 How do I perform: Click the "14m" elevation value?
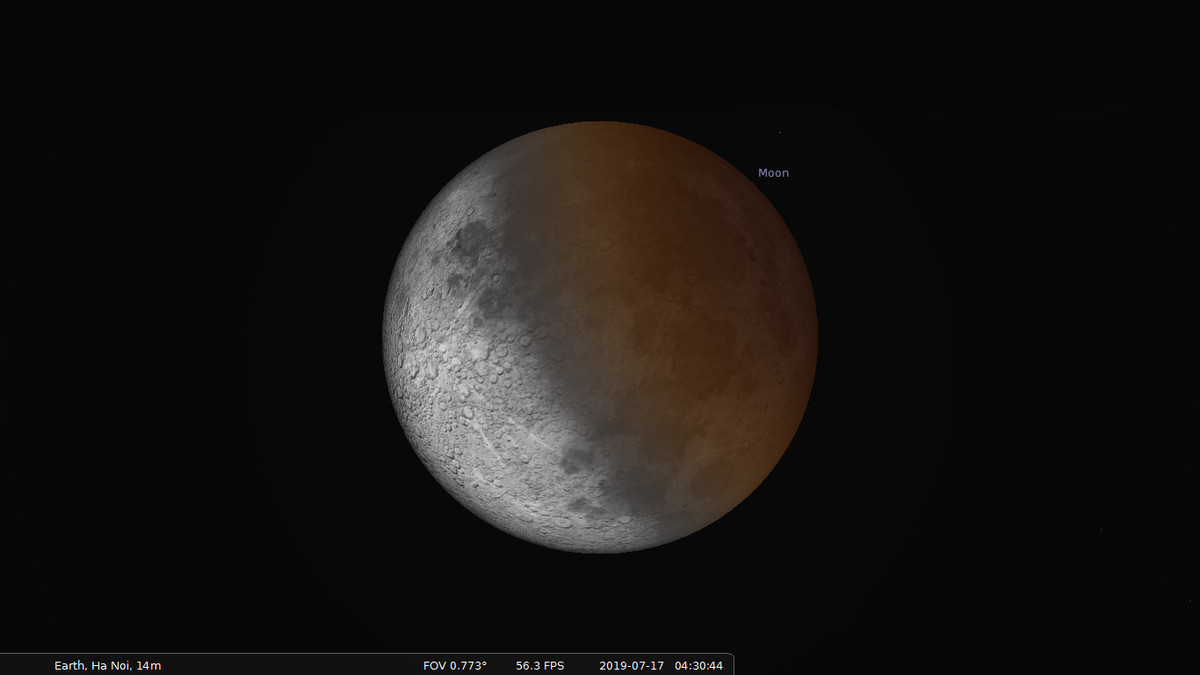click(x=149, y=665)
